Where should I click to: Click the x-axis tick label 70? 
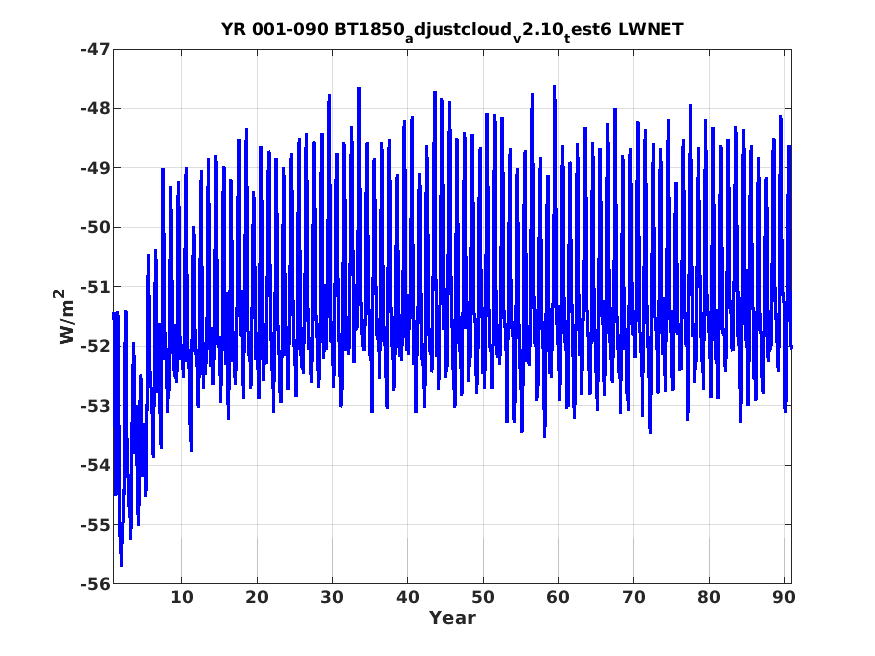(633, 597)
